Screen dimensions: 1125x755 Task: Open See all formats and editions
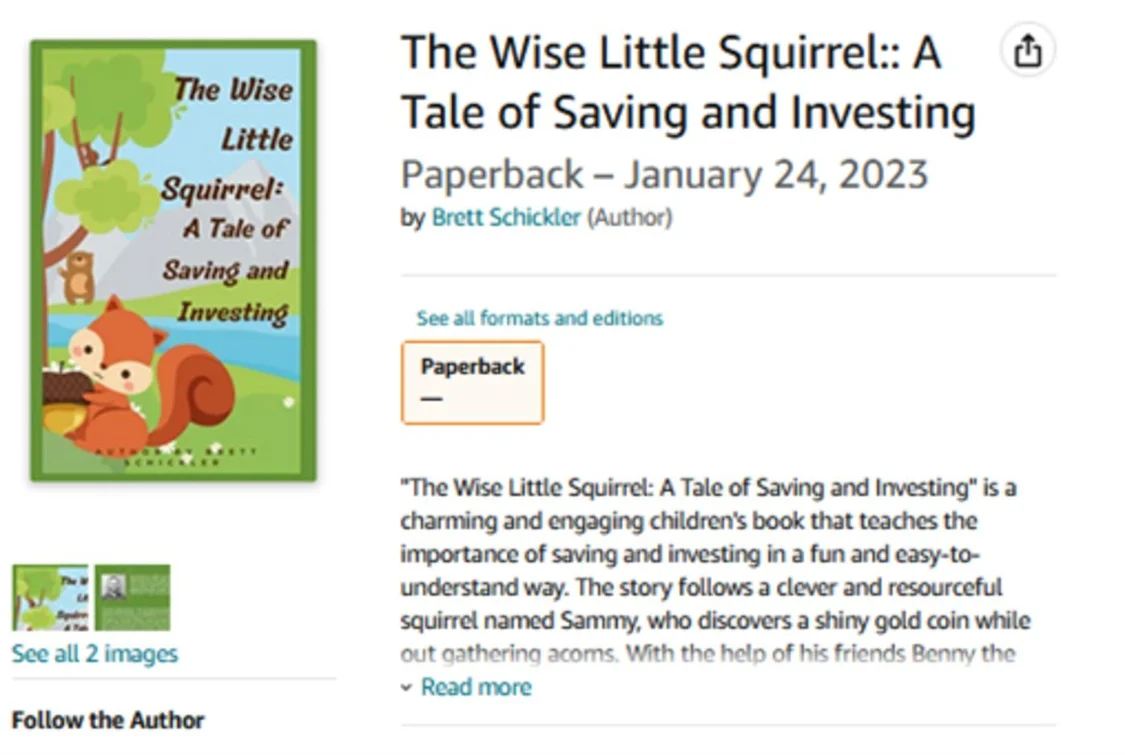click(540, 318)
